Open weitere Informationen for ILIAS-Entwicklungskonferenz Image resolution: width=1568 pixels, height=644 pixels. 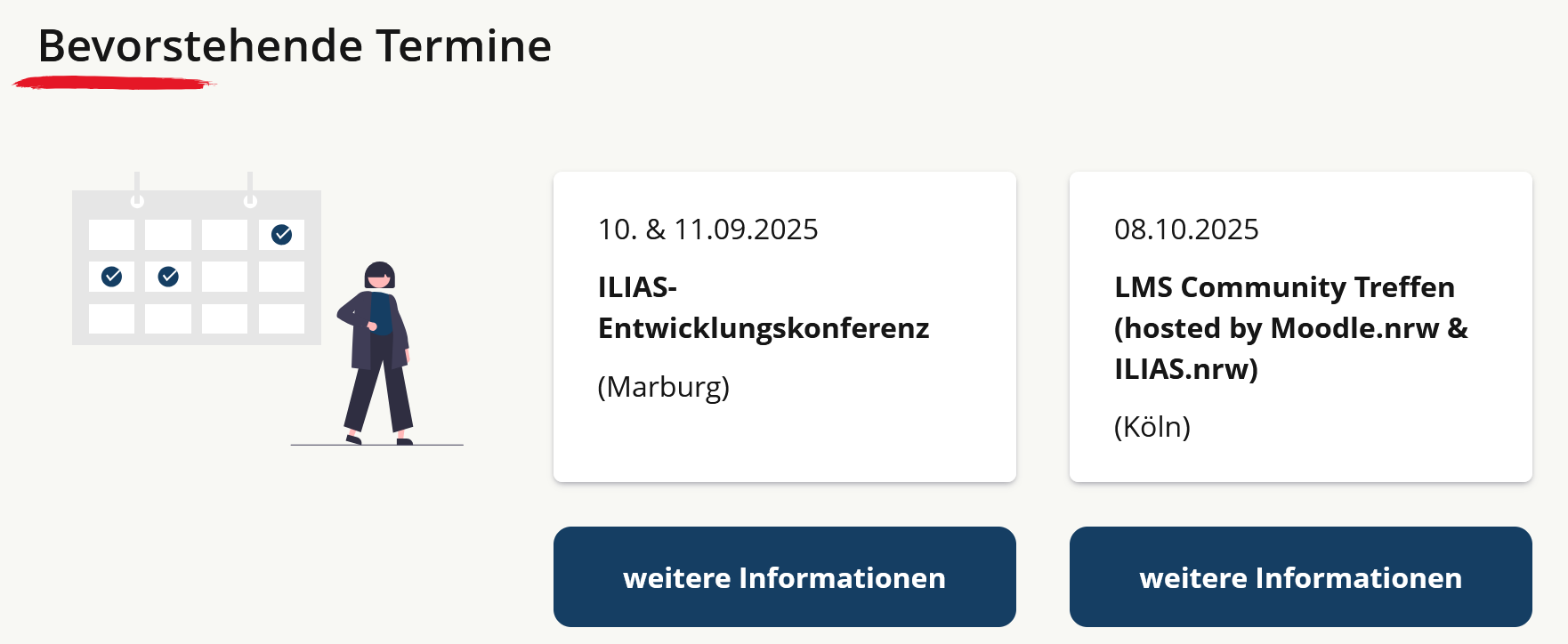tap(784, 577)
